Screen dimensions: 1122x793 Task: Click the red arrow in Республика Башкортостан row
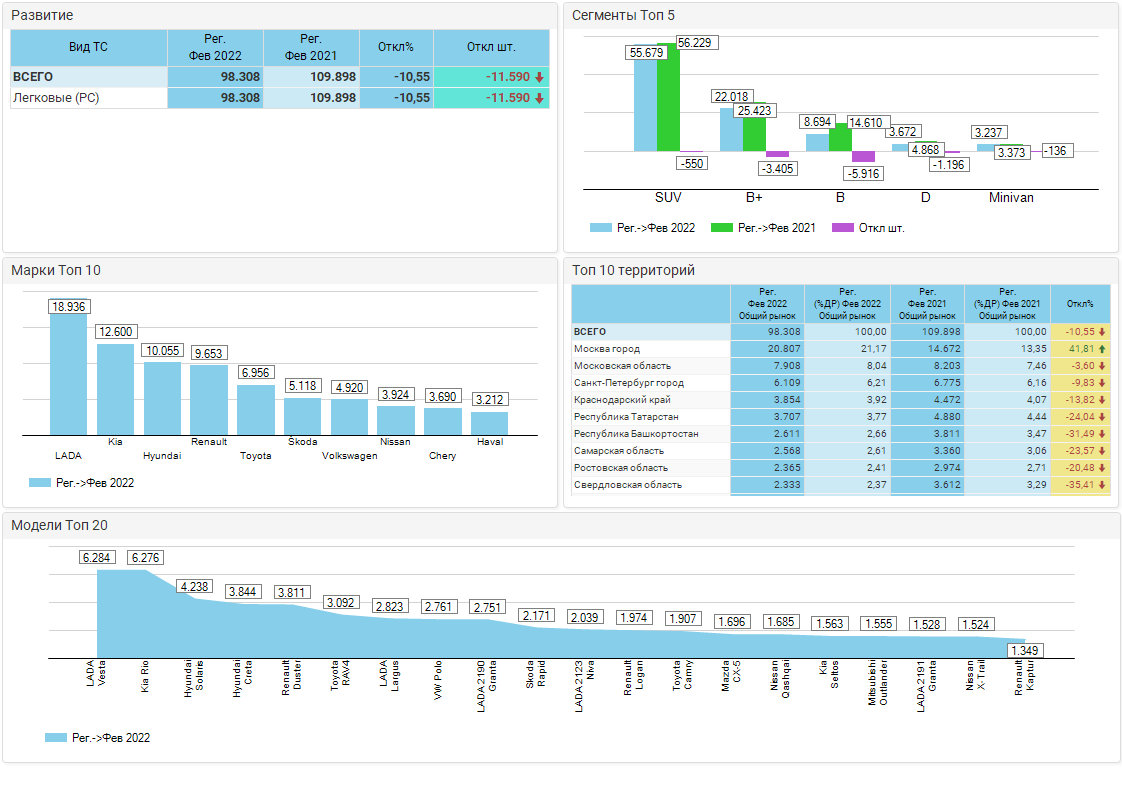(x=1102, y=434)
